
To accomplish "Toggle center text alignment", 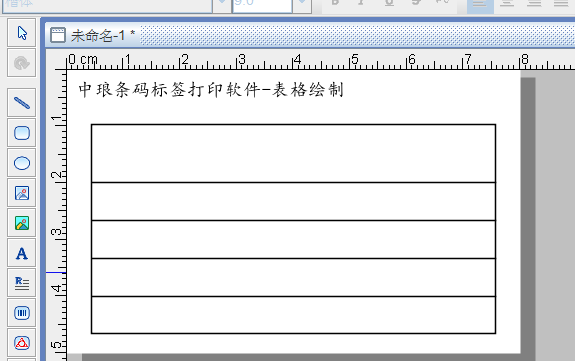I will (x=507, y=5).
